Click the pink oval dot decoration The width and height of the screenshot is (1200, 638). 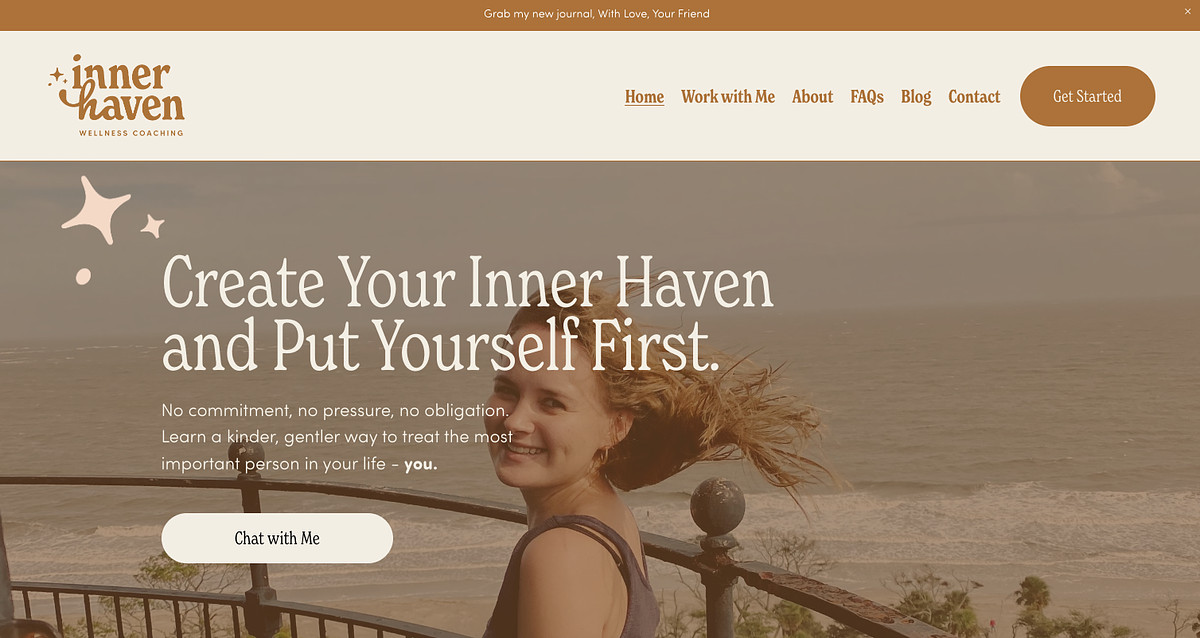click(84, 276)
